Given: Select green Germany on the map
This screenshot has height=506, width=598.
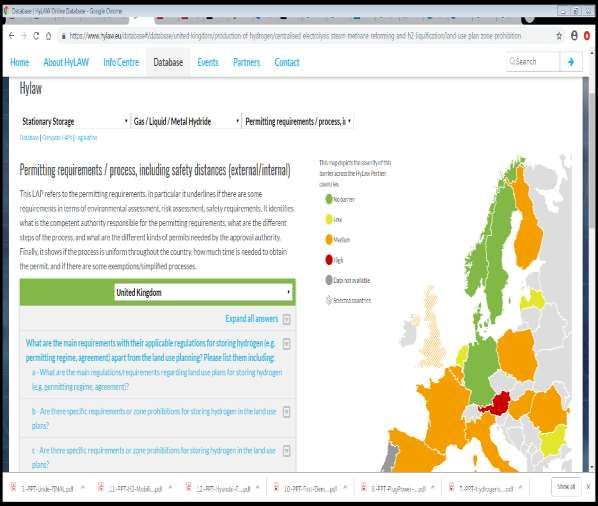Looking at the screenshot, I should point(481,372).
